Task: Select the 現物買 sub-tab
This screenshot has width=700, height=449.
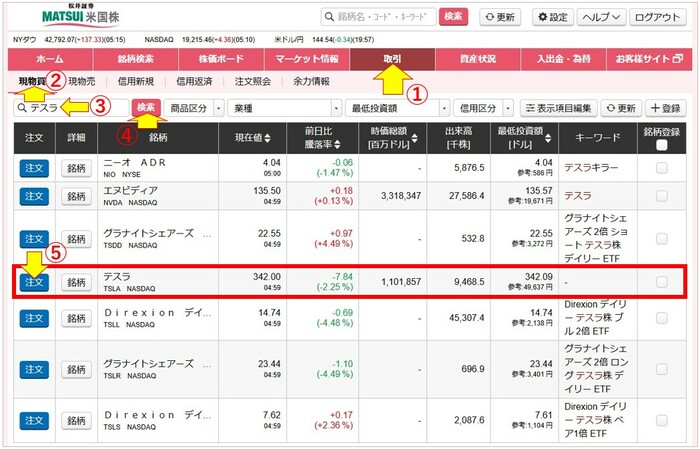Action: 32,81
